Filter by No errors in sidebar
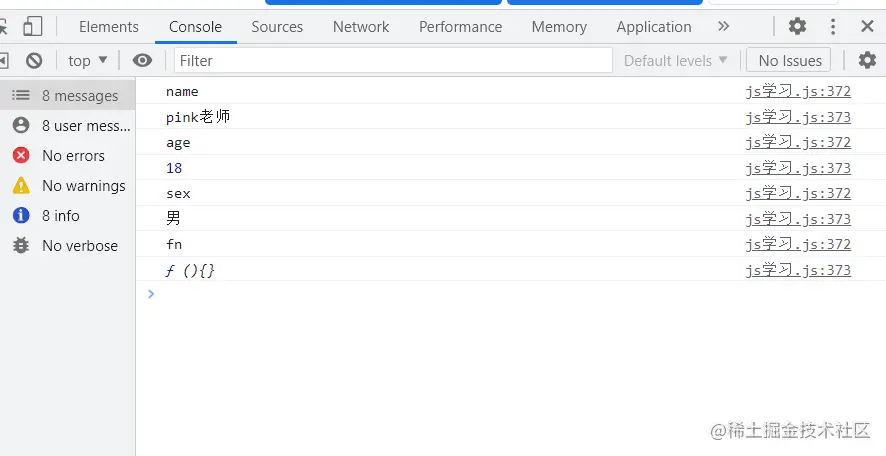 tap(68, 155)
